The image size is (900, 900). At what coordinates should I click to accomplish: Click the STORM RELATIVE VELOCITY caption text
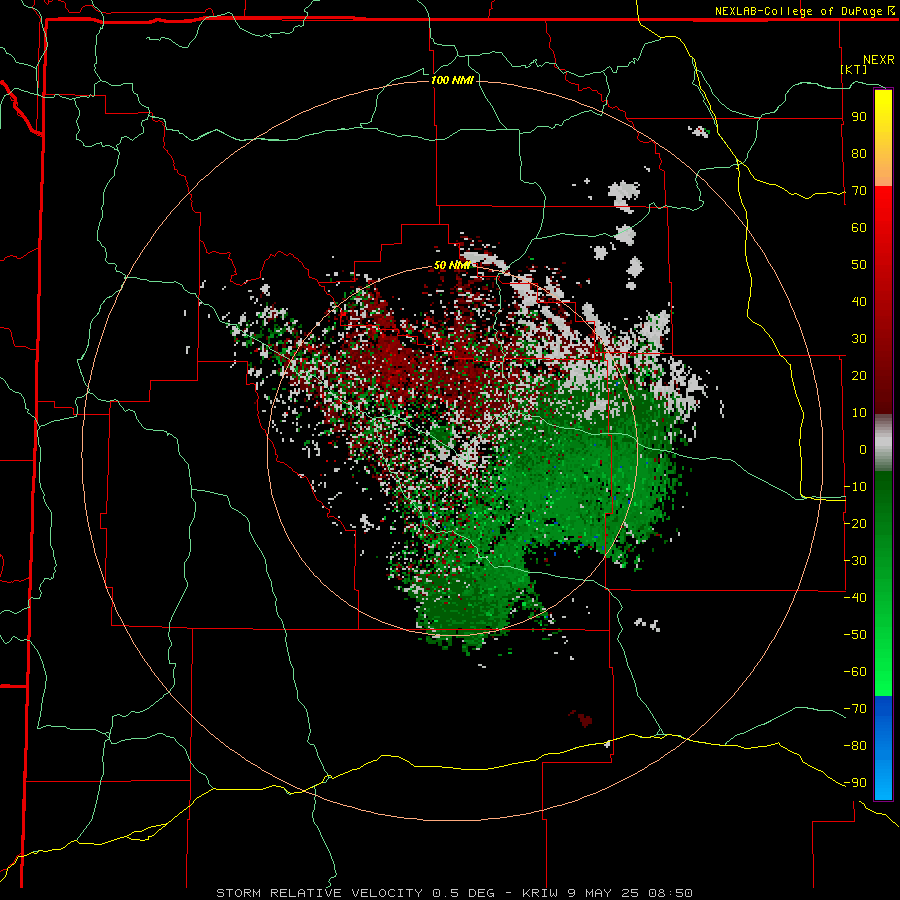[319, 893]
